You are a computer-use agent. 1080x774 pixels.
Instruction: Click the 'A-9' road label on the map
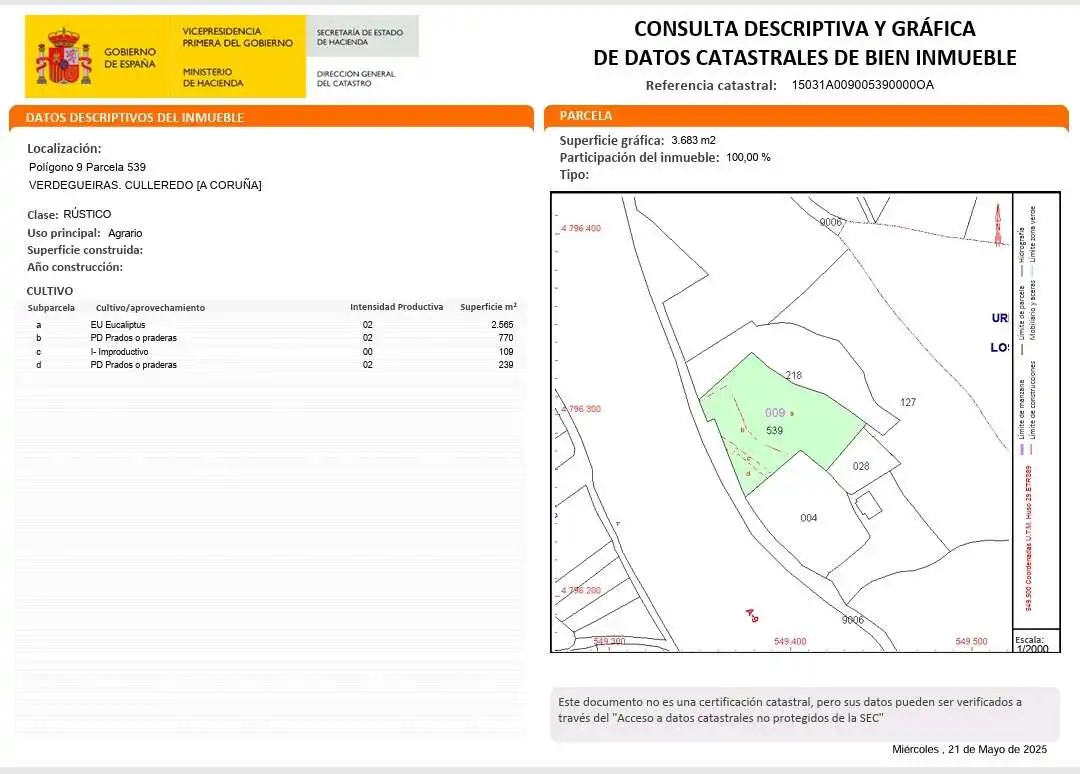click(x=752, y=615)
